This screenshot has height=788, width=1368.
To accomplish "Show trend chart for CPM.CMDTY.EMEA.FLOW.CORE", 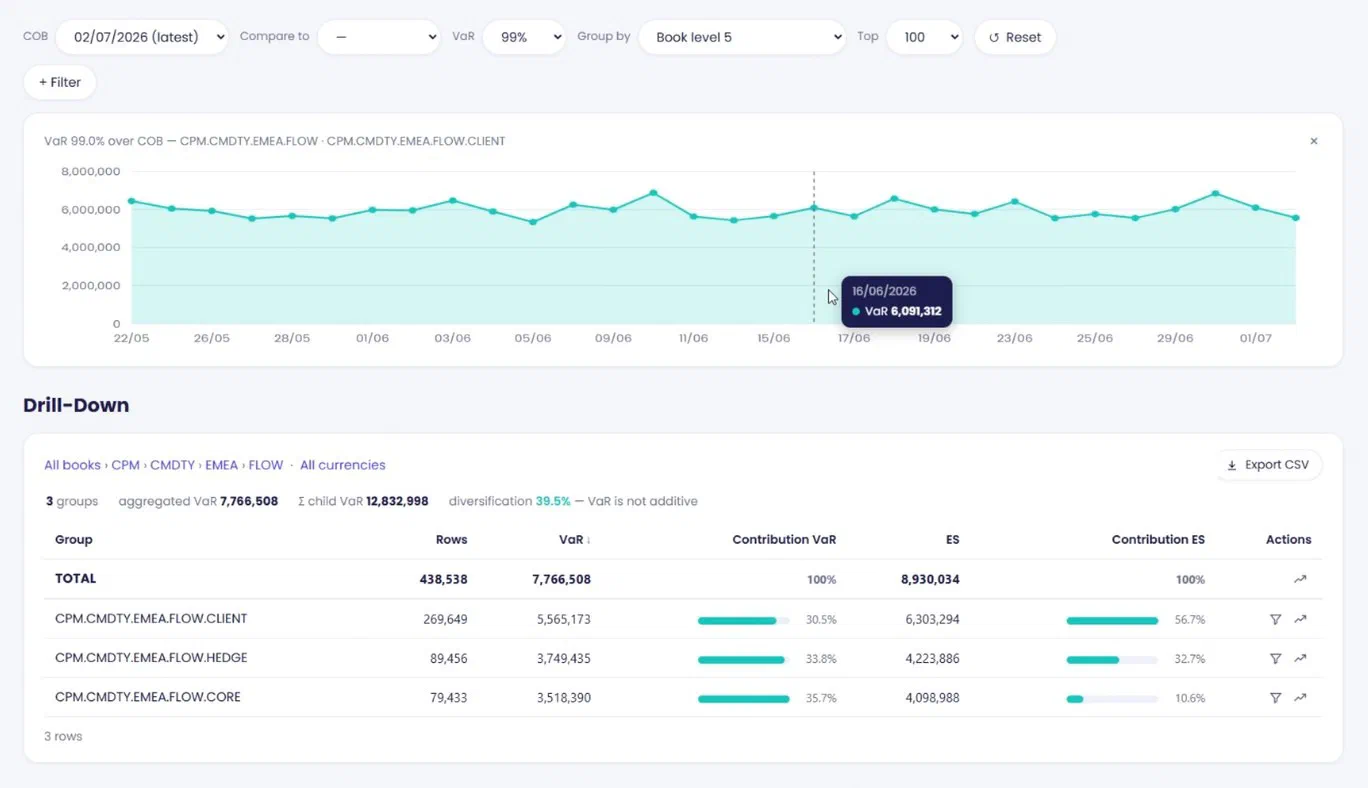I will point(1300,698).
